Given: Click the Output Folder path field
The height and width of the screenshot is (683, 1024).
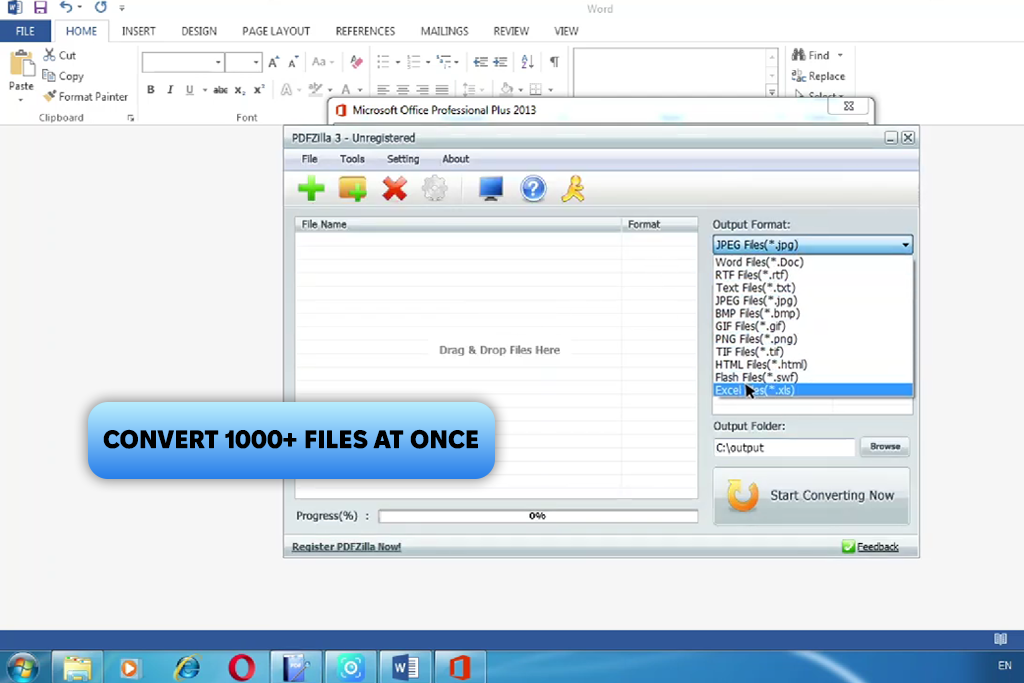Looking at the screenshot, I should click(784, 448).
